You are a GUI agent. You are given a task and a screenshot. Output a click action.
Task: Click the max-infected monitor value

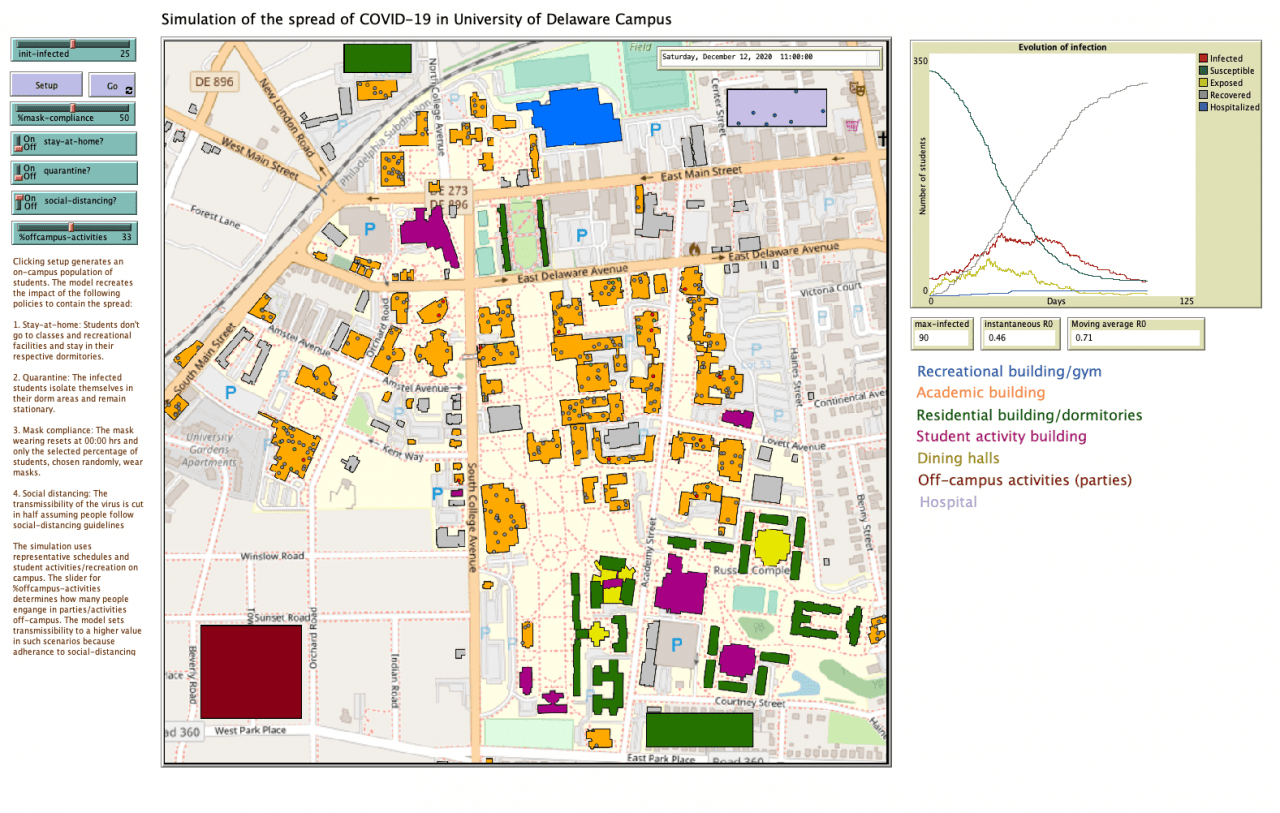pos(942,339)
